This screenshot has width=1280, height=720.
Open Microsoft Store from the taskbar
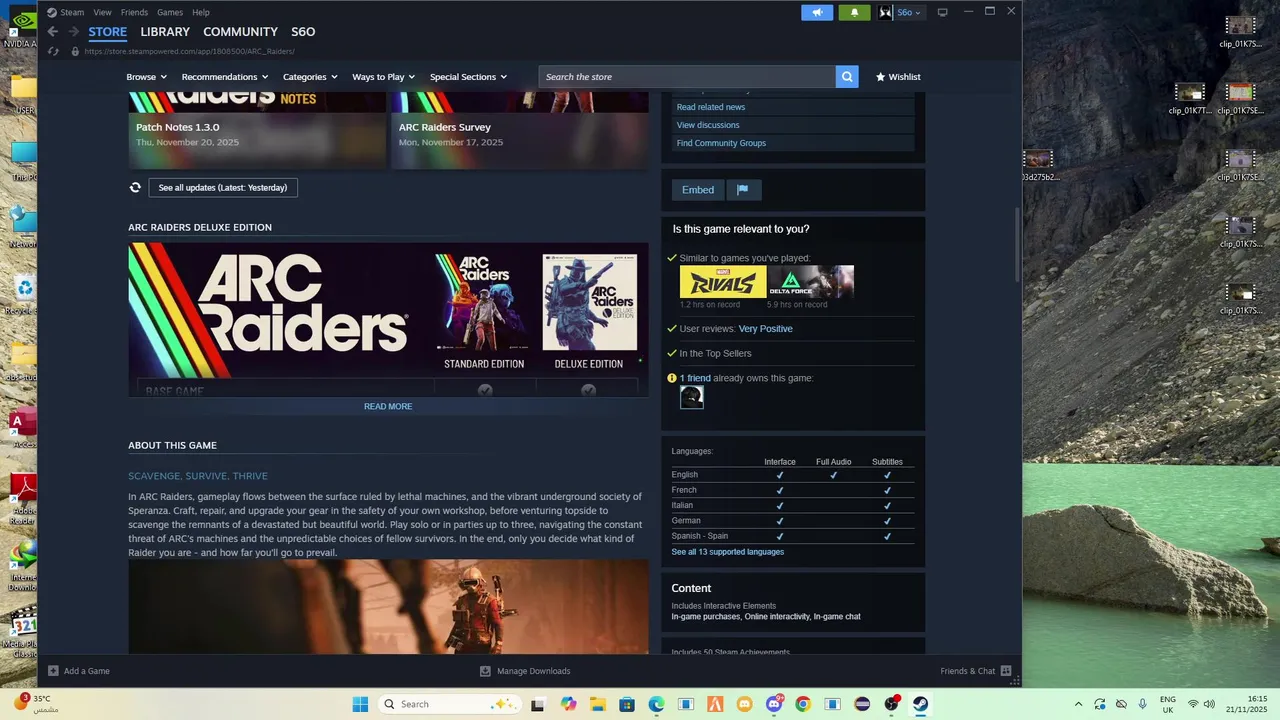(x=627, y=704)
